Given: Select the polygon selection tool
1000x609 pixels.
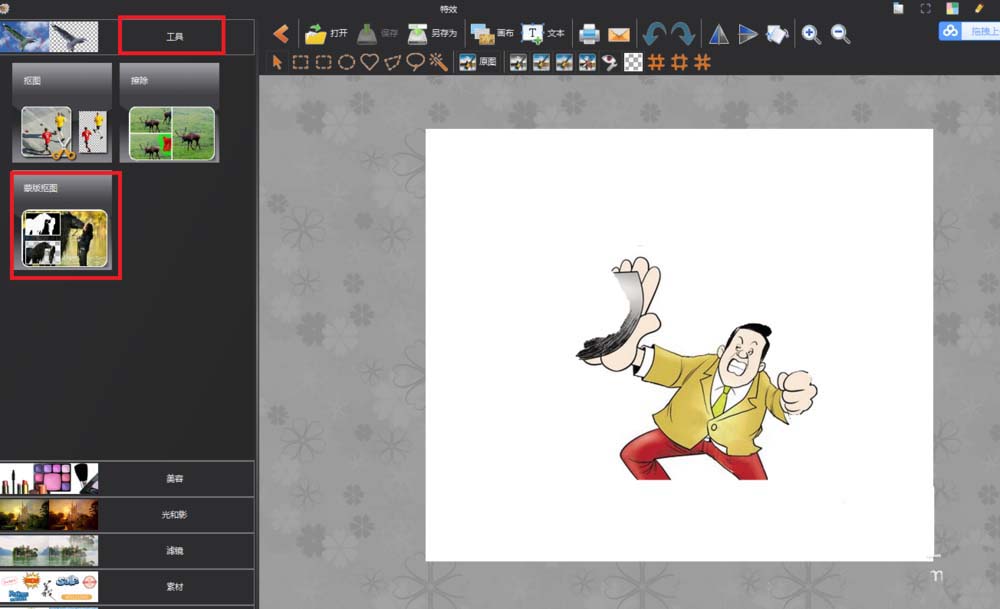Looking at the screenshot, I should tap(393, 62).
